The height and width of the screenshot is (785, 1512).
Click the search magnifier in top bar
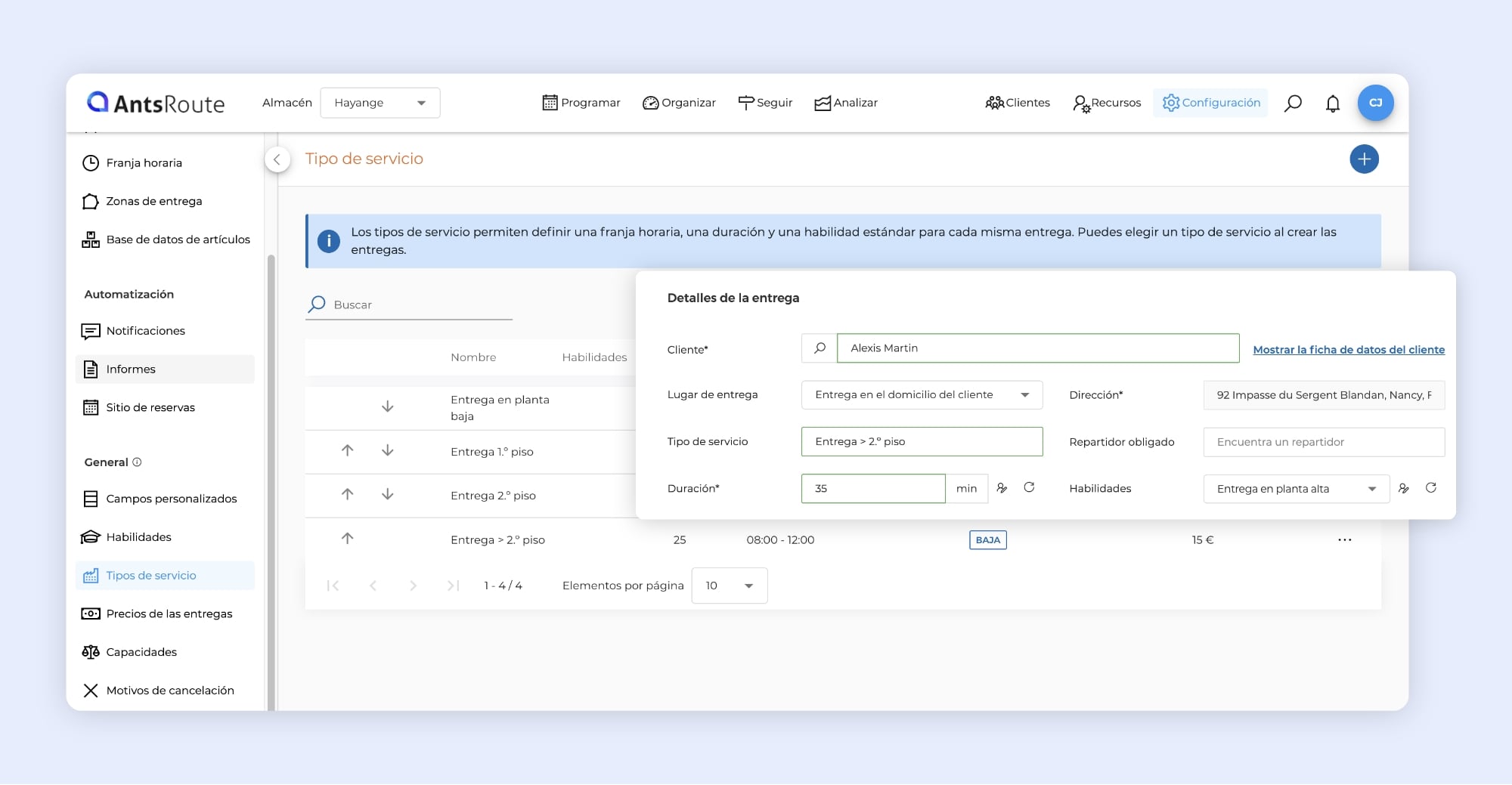pos(1293,104)
